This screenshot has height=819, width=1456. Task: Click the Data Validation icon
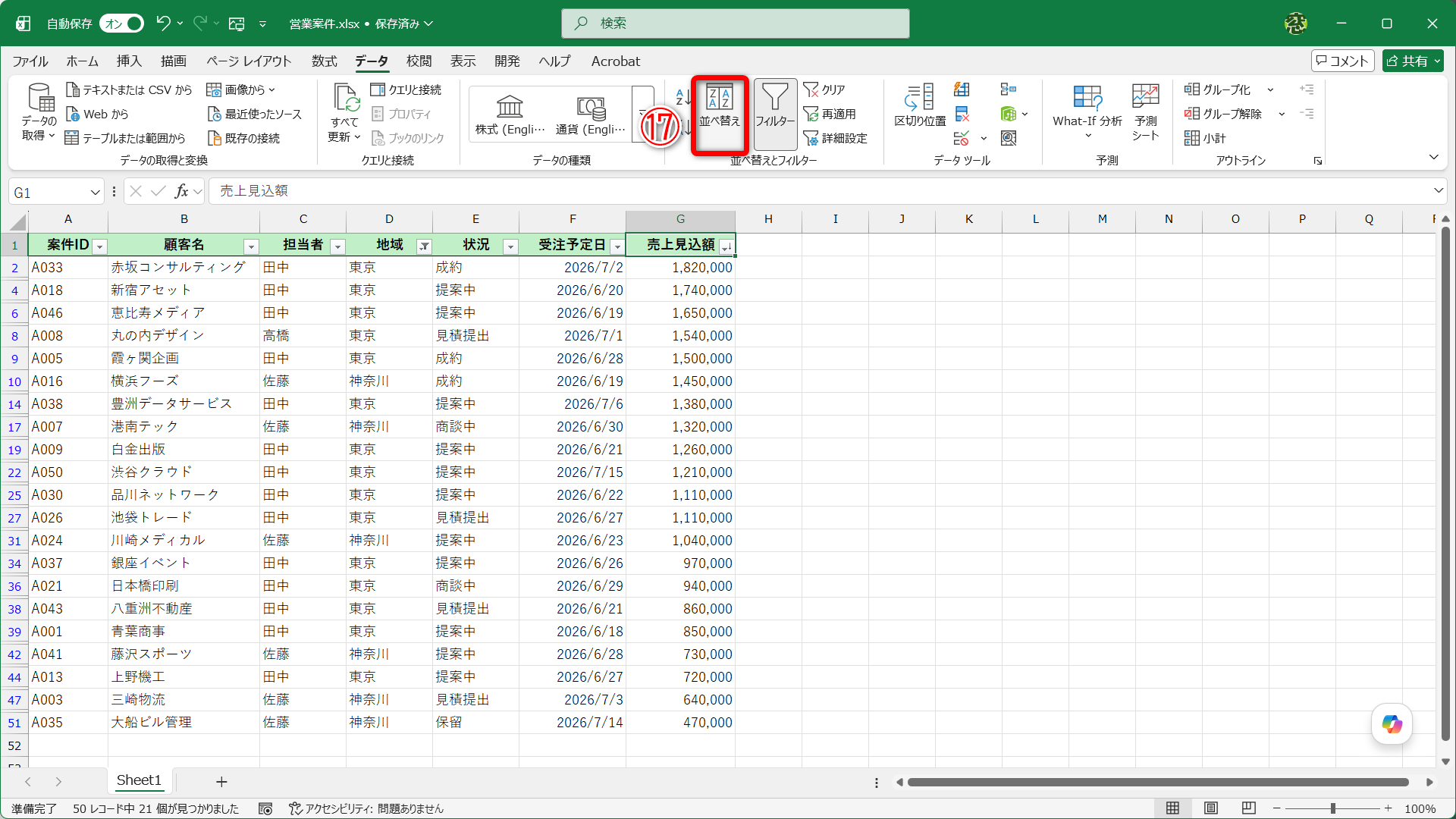pyautogui.click(x=962, y=138)
